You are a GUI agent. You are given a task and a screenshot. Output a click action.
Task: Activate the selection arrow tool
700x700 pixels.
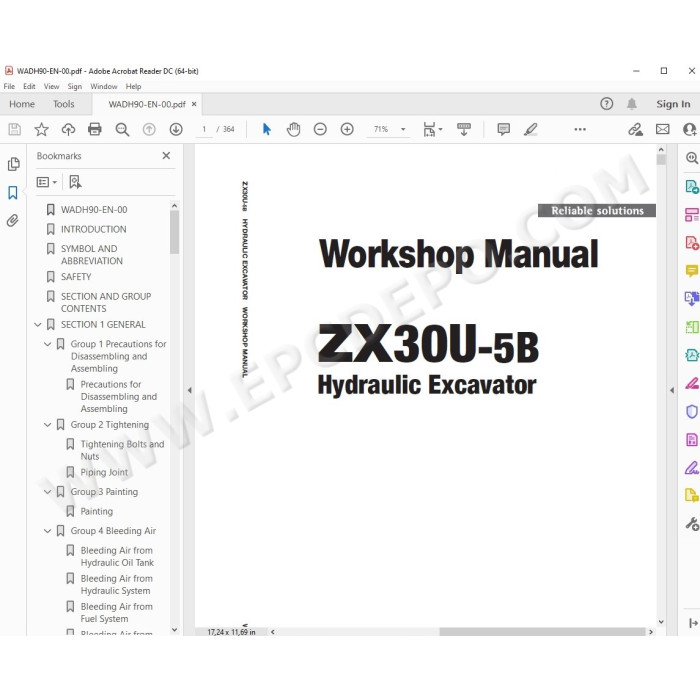pyautogui.click(x=267, y=129)
